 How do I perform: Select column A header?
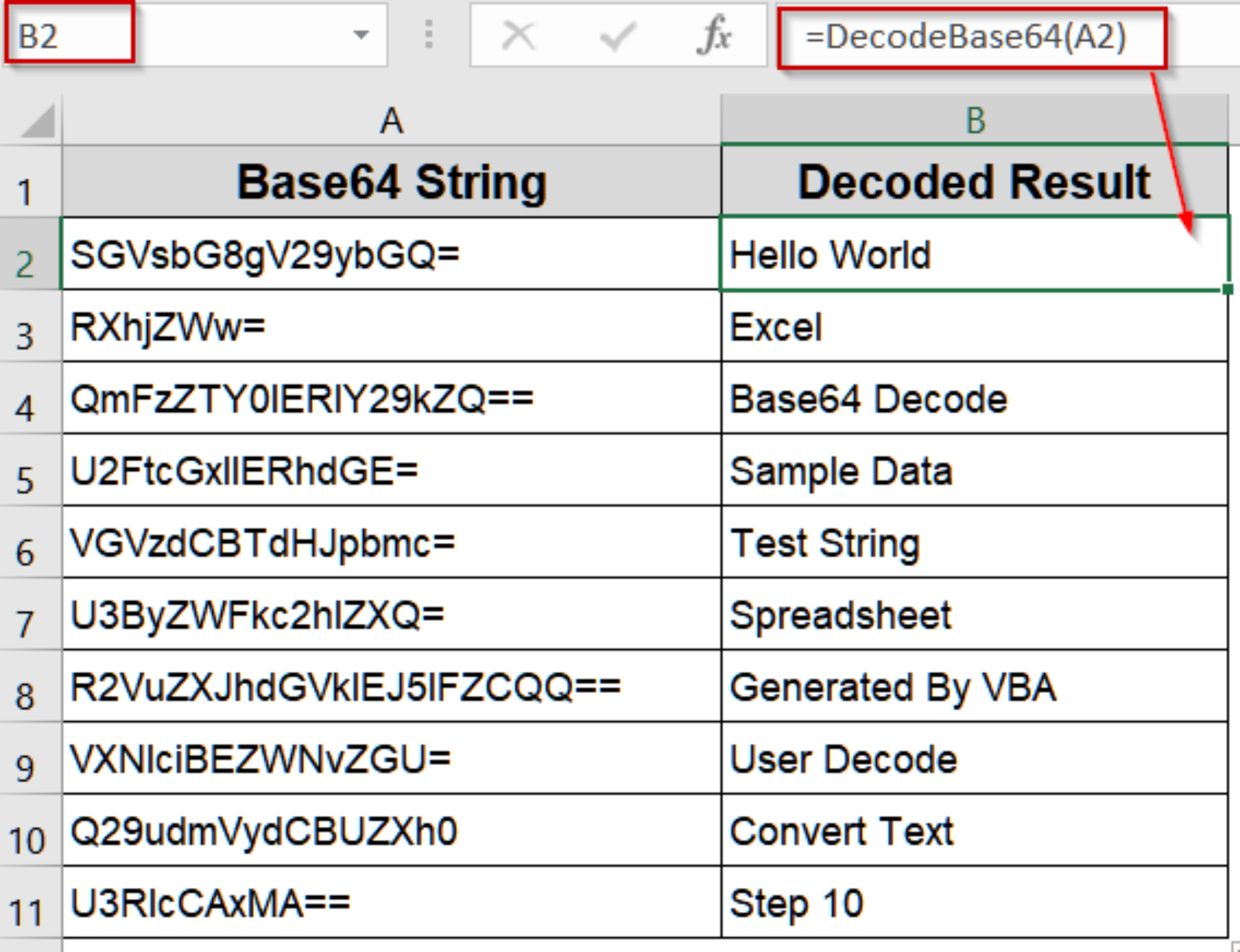click(x=391, y=121)
